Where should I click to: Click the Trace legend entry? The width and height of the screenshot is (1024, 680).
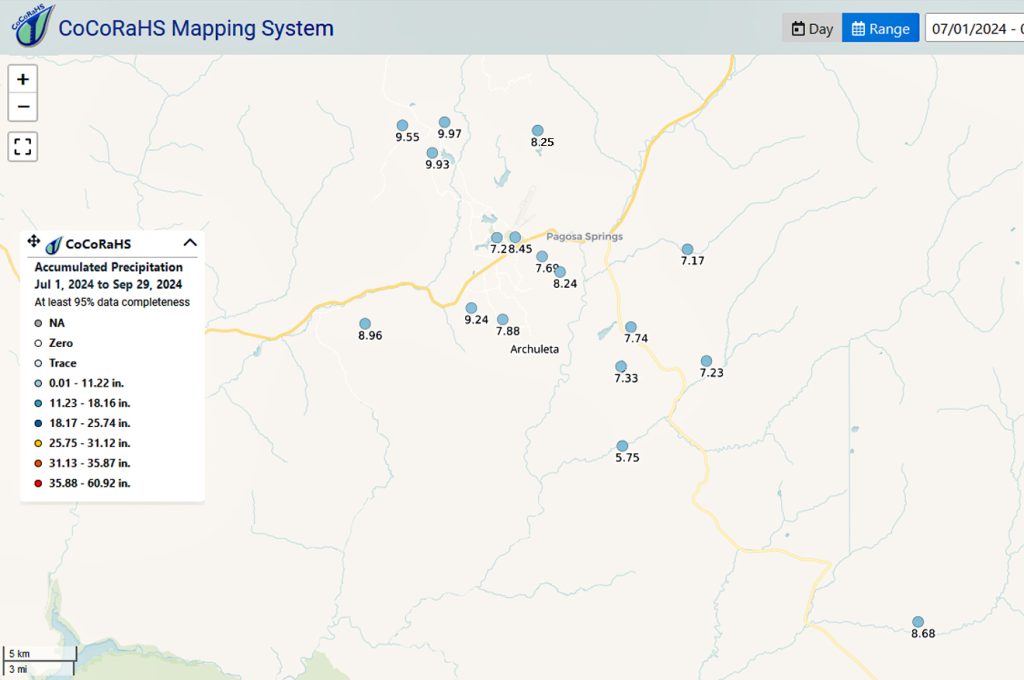click(x=56, y=363)
